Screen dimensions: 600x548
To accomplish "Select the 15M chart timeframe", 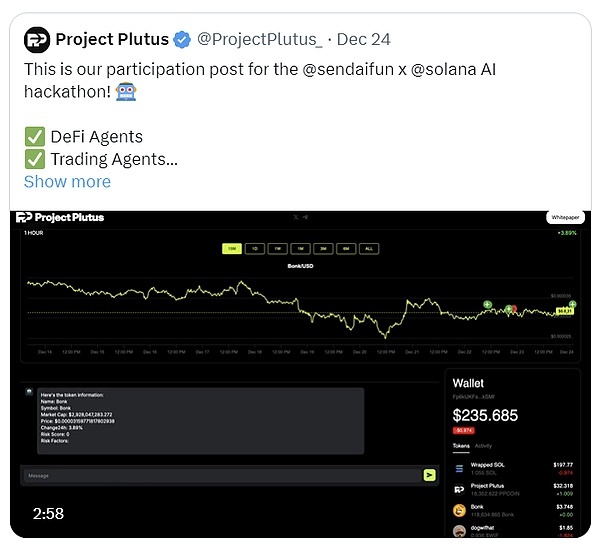I will pyautogui.click(x=231, y=248).
